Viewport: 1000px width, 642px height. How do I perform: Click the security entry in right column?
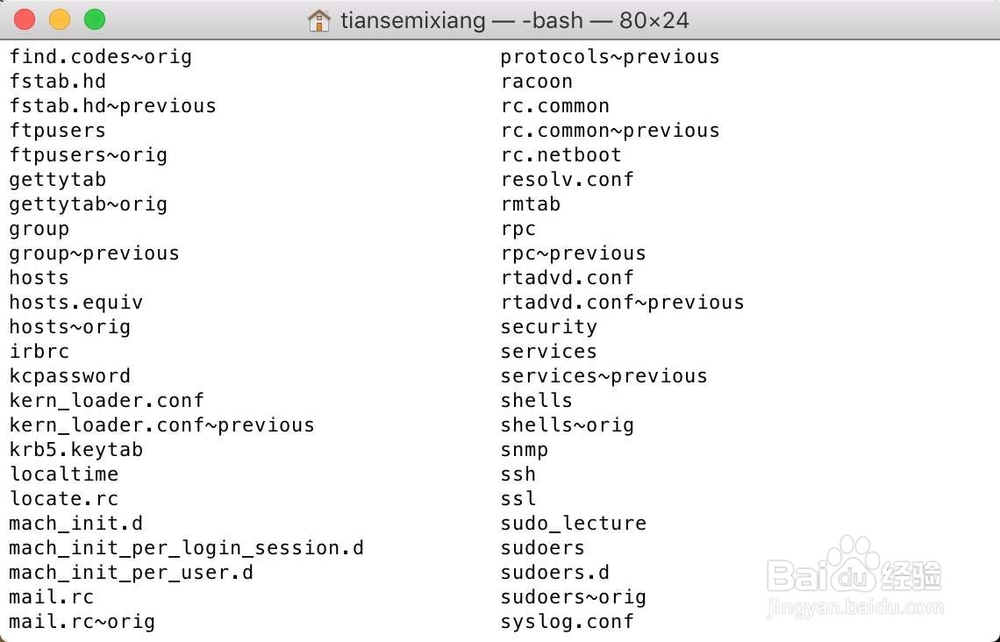(549, 327)
